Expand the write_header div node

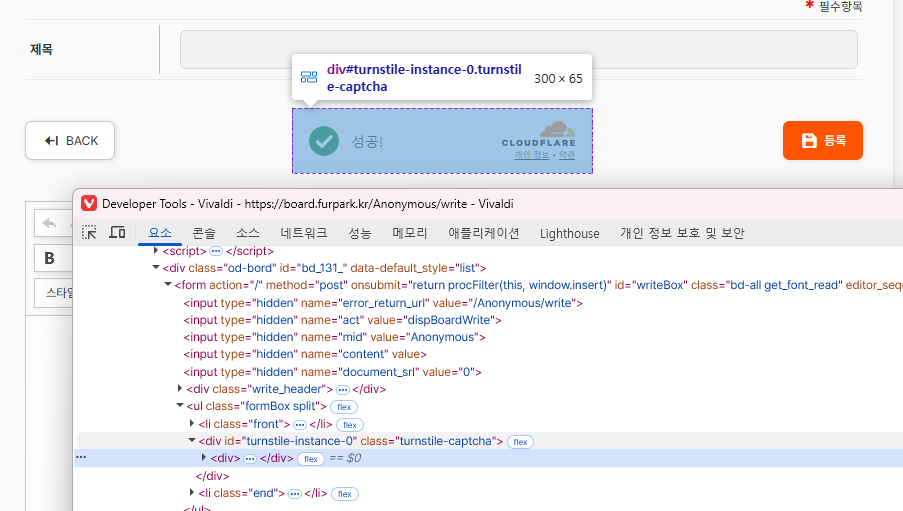(x=180, y=389)
